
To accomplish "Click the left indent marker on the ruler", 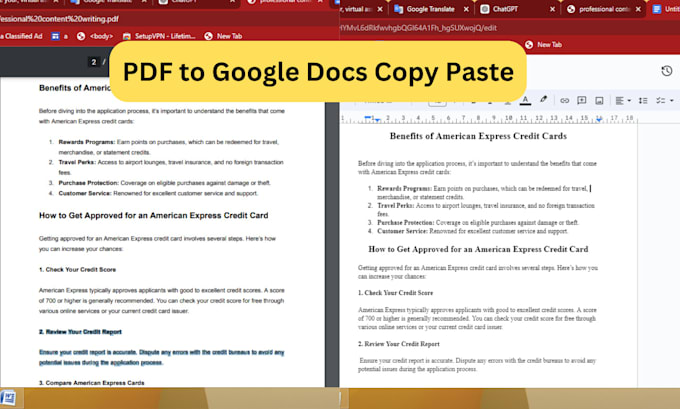I will [x=378, y=120].
